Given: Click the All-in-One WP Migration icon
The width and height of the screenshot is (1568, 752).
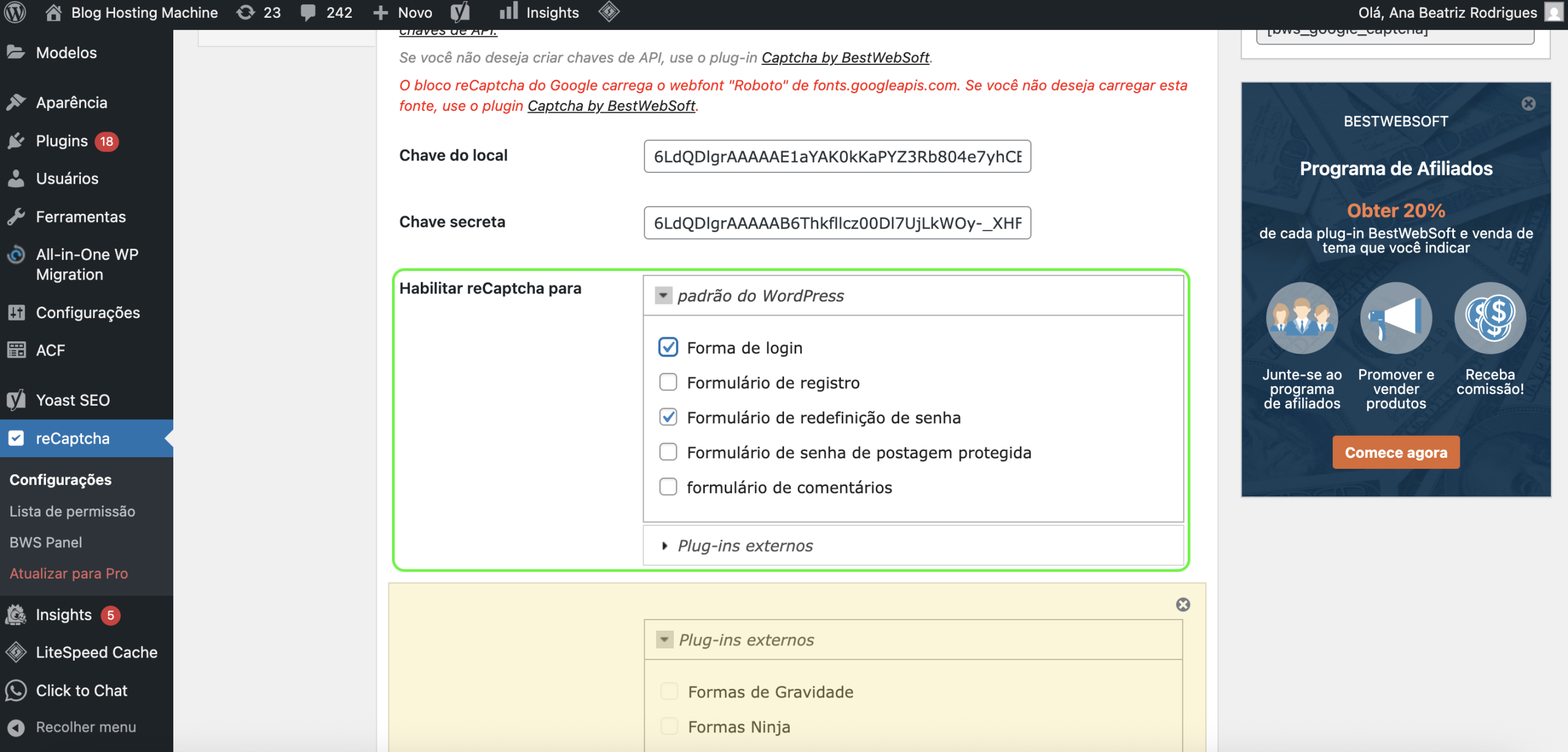Looking at the screenshot, I should point(16,254).
